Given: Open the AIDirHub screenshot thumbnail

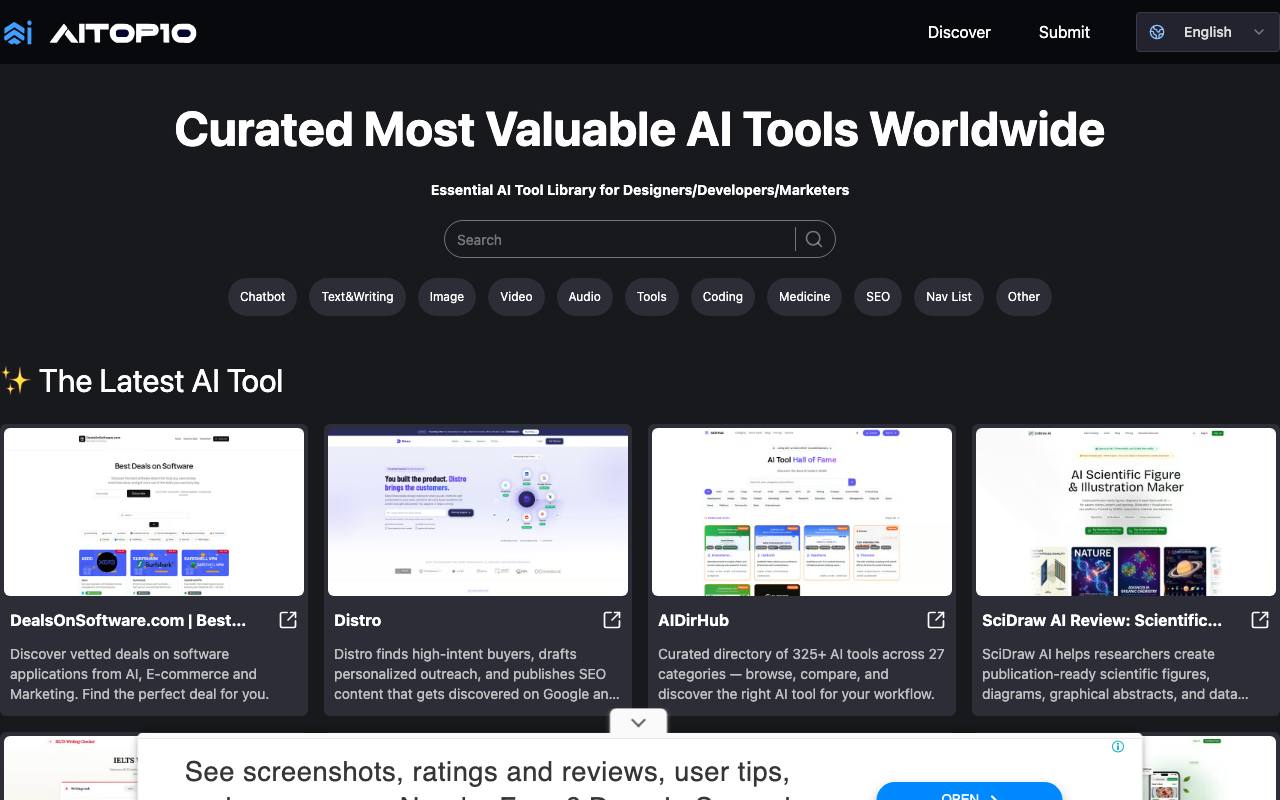Looking at the screenshot, I should pyautogui.click(x=802, y=512).
